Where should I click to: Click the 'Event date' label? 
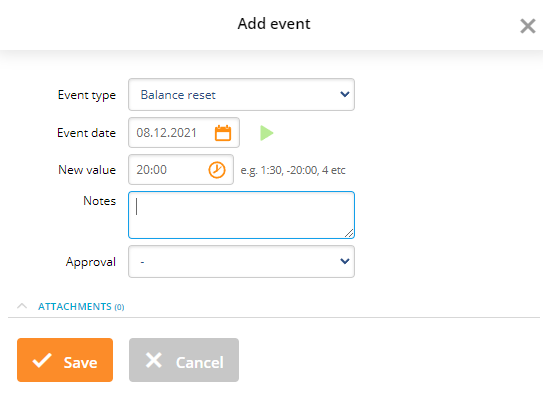point(86,133)
